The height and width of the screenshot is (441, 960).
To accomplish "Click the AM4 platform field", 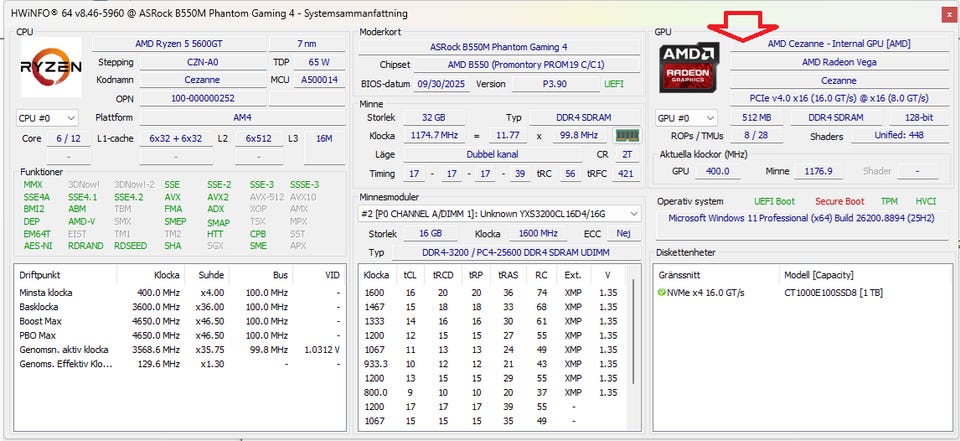I will tap(242, 117).
